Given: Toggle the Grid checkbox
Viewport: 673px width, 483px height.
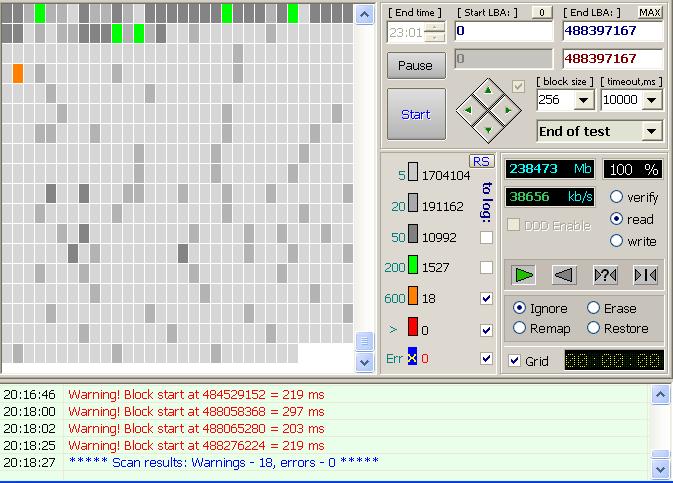Looking at the screenshot, I should (514, 360).
